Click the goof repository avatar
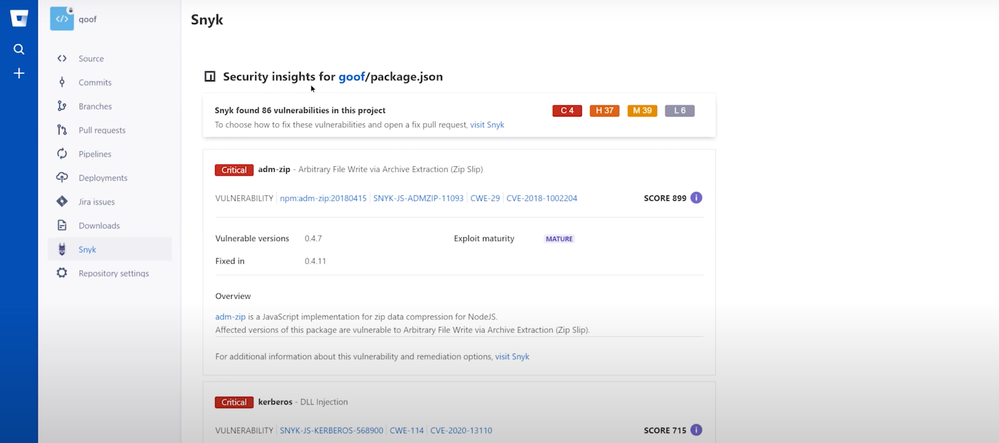999x443 pixels. [62, 18]
